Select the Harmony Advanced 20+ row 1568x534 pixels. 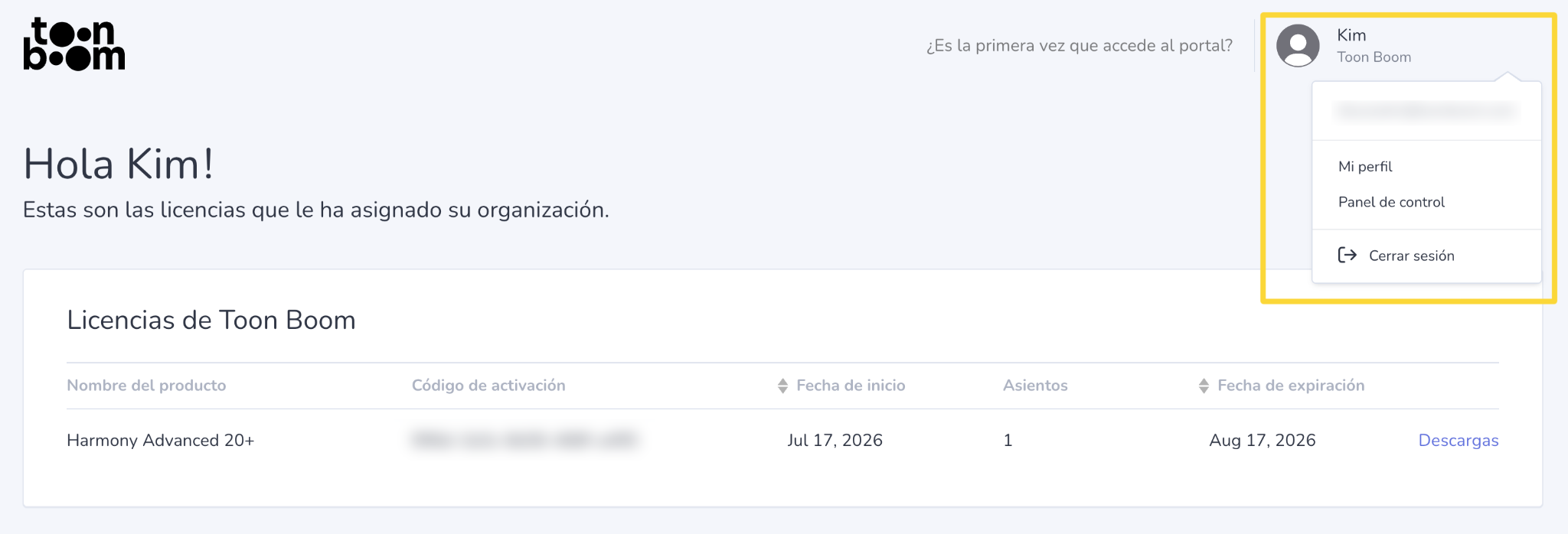pyautogui.click(x=782, y=440)
